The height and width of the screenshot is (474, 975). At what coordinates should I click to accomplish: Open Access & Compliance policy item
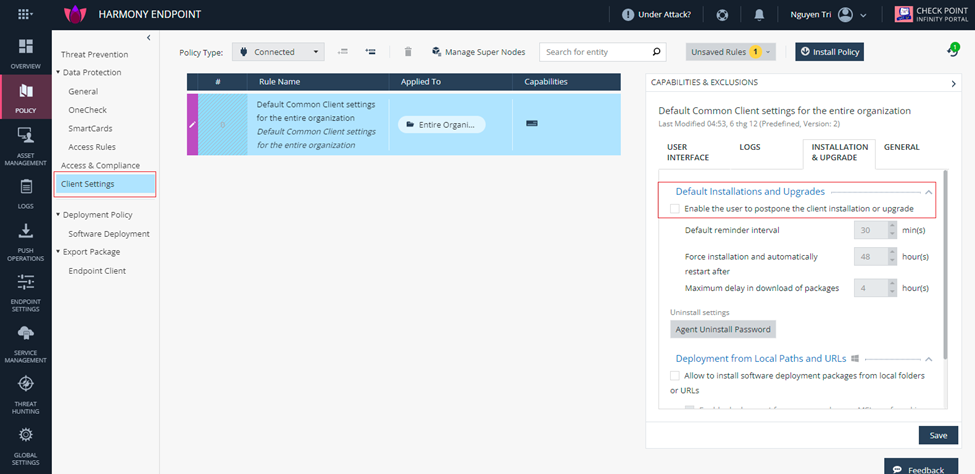pyautogui.click(x=100, y=165)
